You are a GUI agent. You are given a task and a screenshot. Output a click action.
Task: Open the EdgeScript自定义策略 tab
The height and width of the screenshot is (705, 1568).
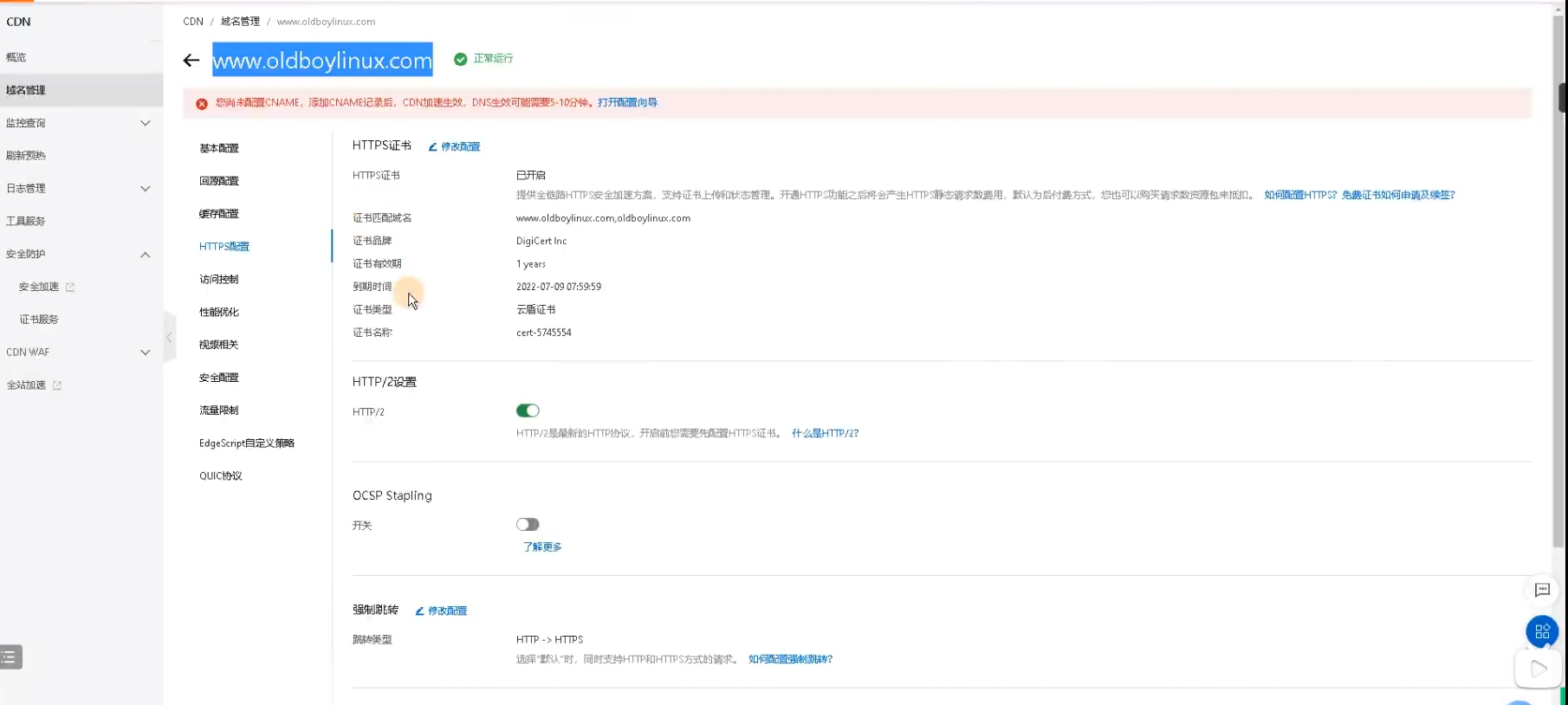(247, 443)
